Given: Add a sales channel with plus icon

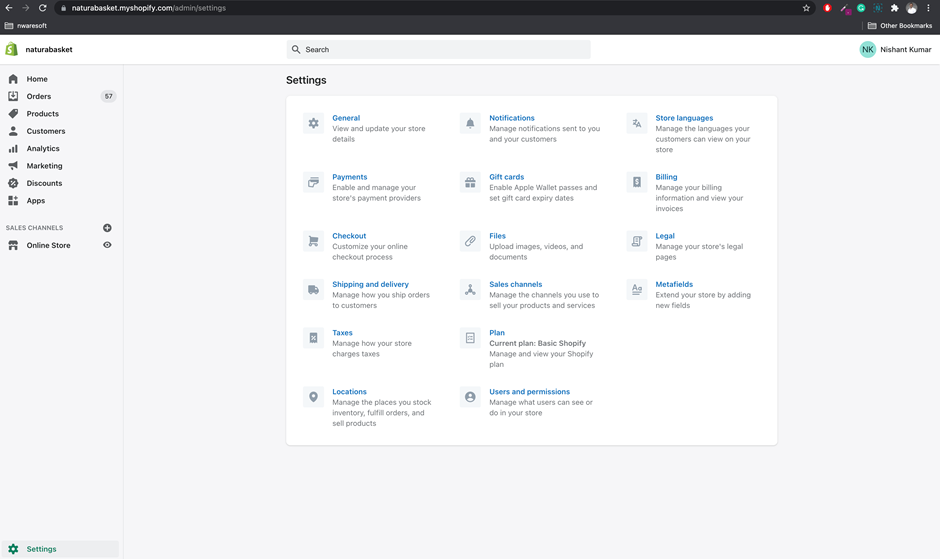Looking at the screenshot, I should (x=107, y=228).
